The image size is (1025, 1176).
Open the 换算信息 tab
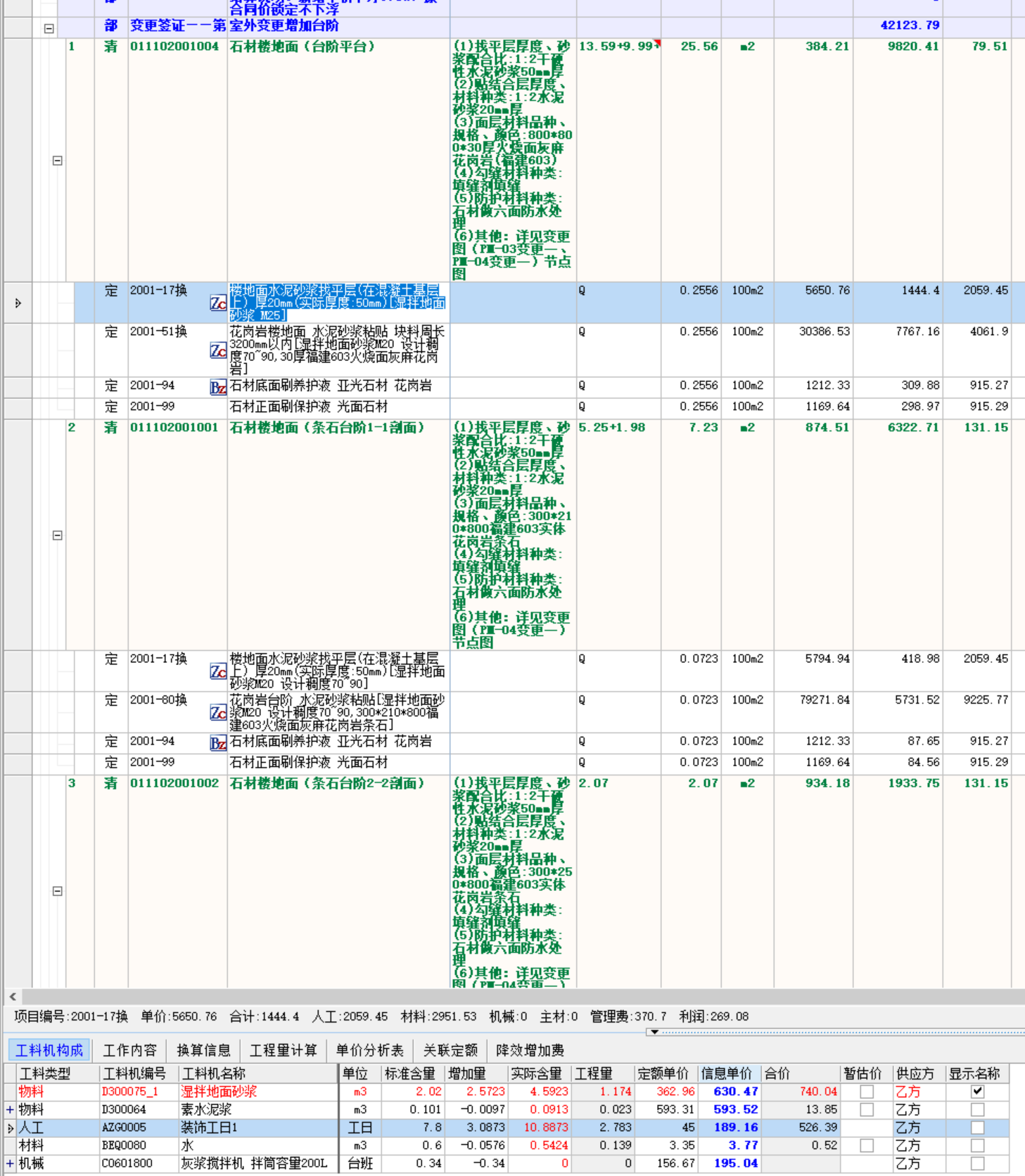click(x=203, y=1050)
